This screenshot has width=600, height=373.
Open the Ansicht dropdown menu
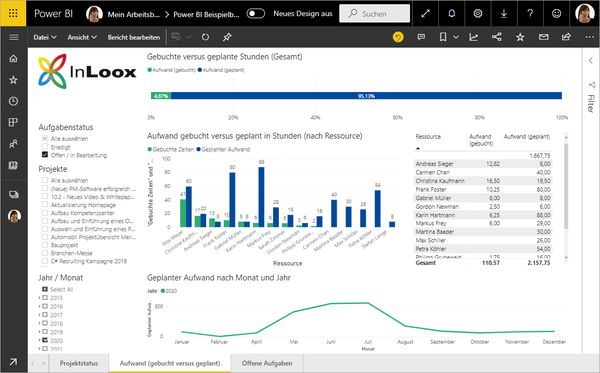[x=82, y=37]
